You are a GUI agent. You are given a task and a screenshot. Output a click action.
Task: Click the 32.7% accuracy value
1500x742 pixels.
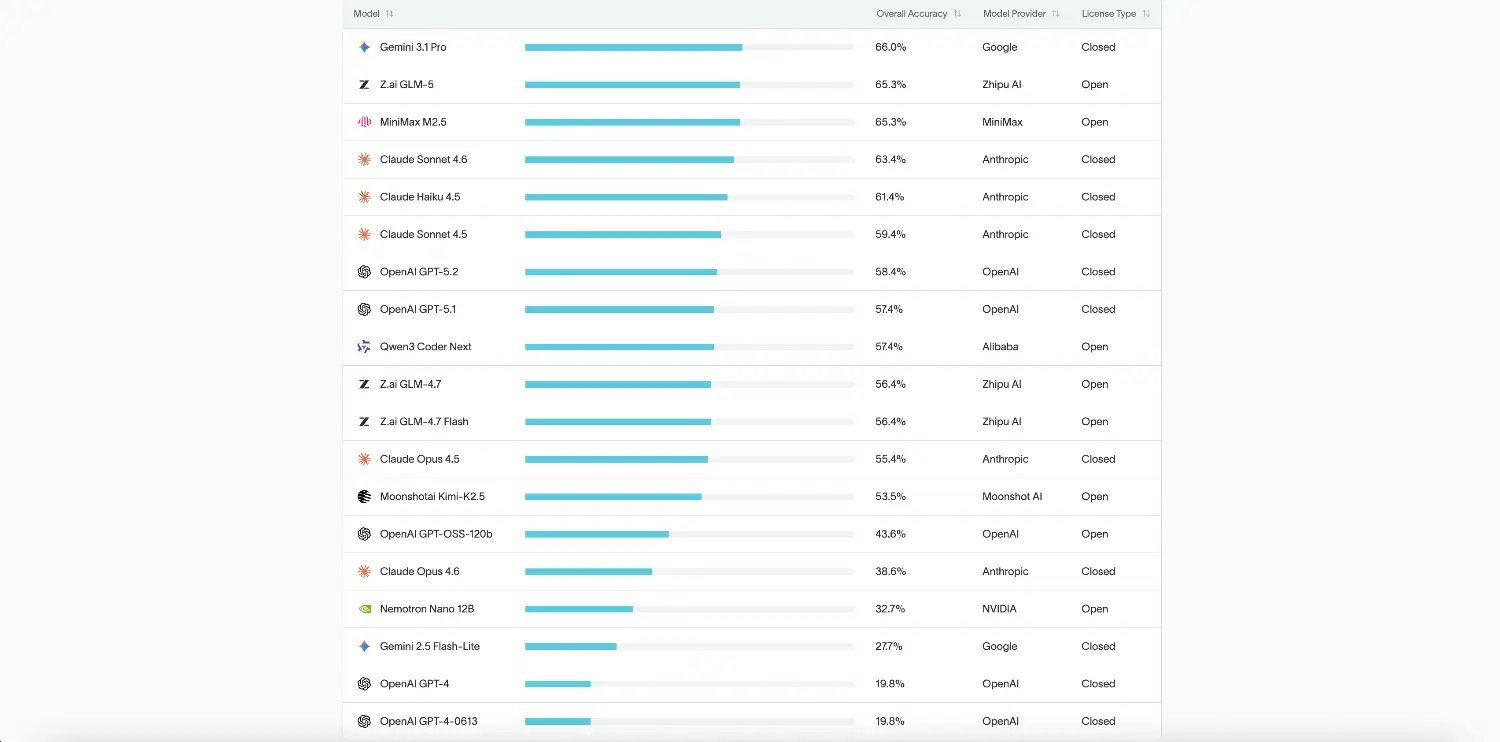click(x=891, y=609)
